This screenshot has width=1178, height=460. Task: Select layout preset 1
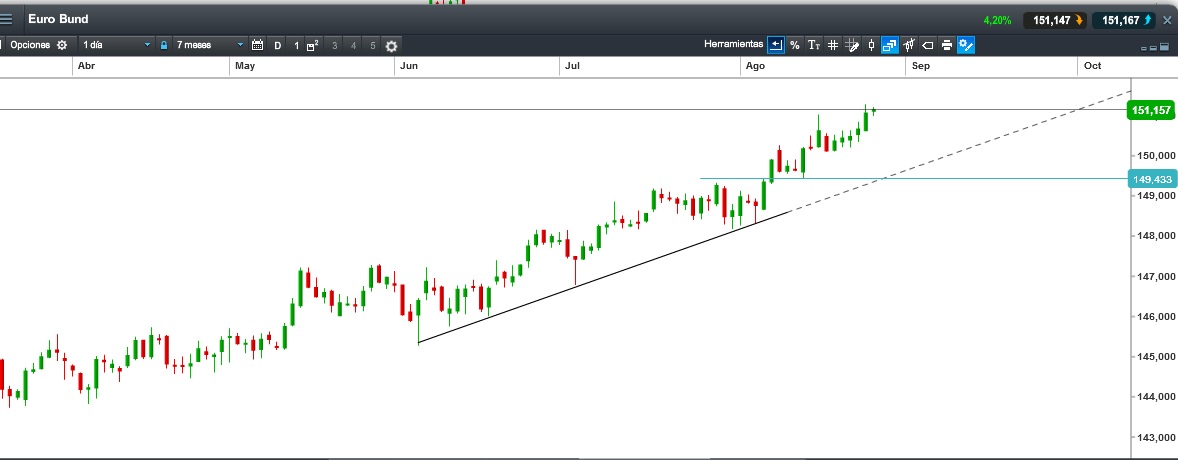tap(297, 46)
